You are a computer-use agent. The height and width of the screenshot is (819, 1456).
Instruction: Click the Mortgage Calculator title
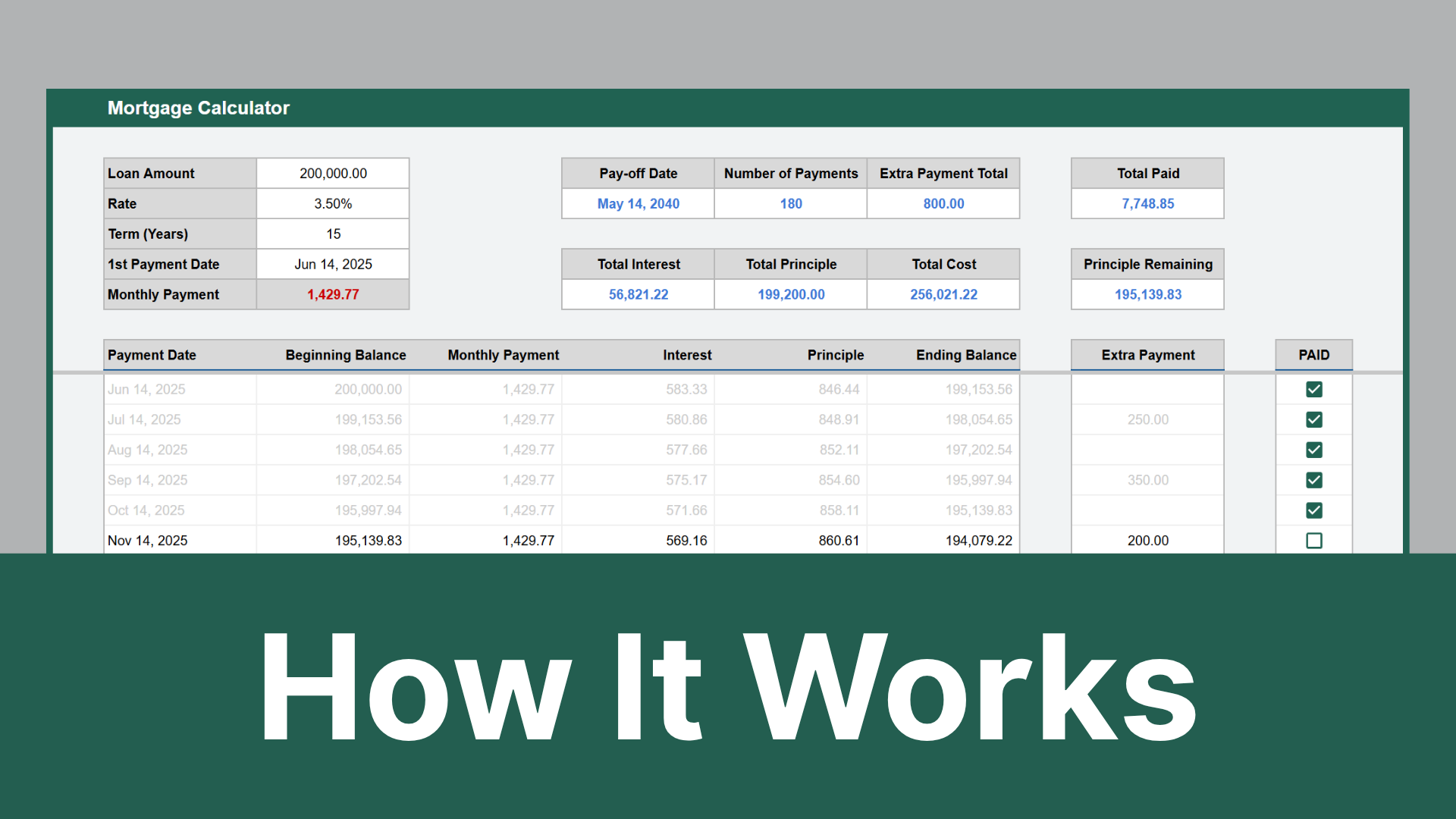(x=199, y=108)
